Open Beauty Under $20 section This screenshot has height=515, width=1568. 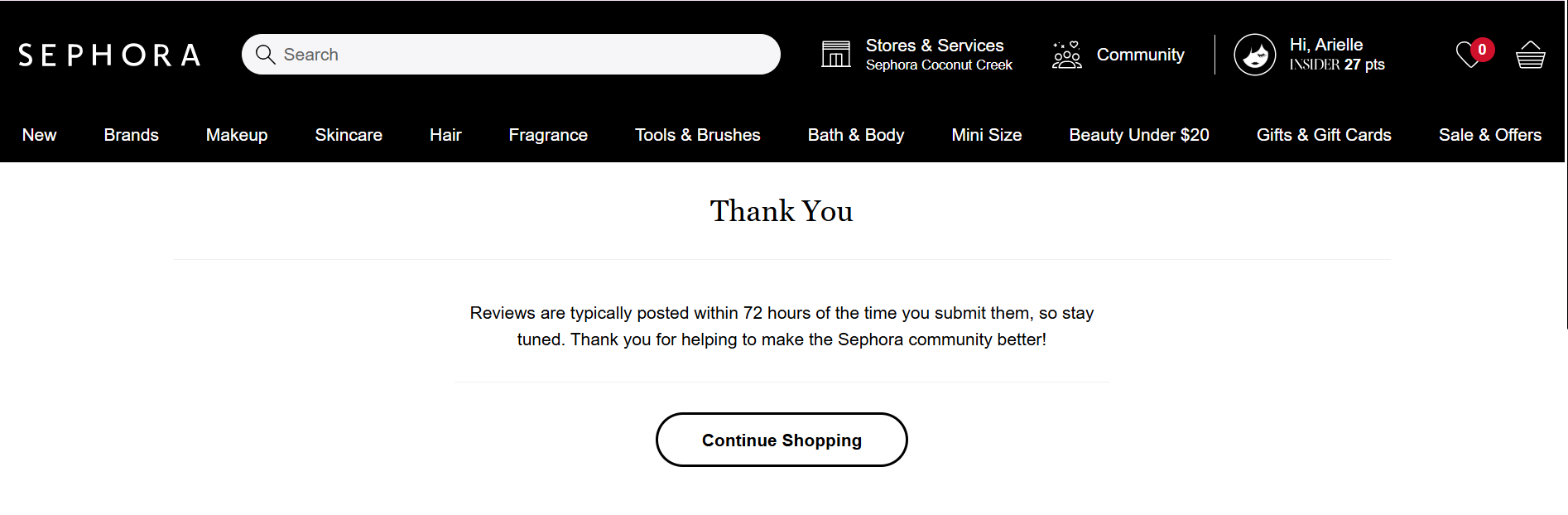[1138, 135]
